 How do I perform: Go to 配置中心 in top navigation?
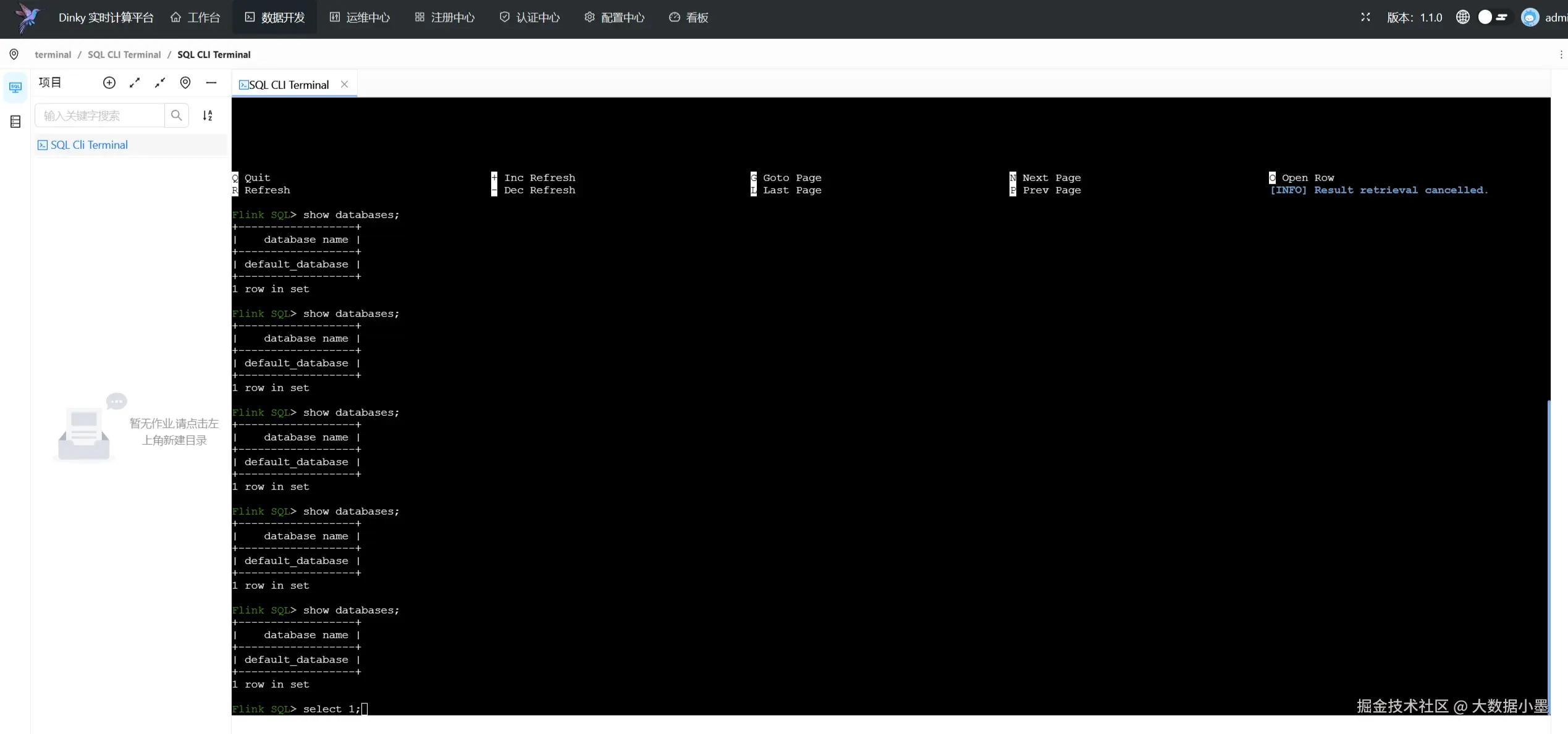[615, 17]
